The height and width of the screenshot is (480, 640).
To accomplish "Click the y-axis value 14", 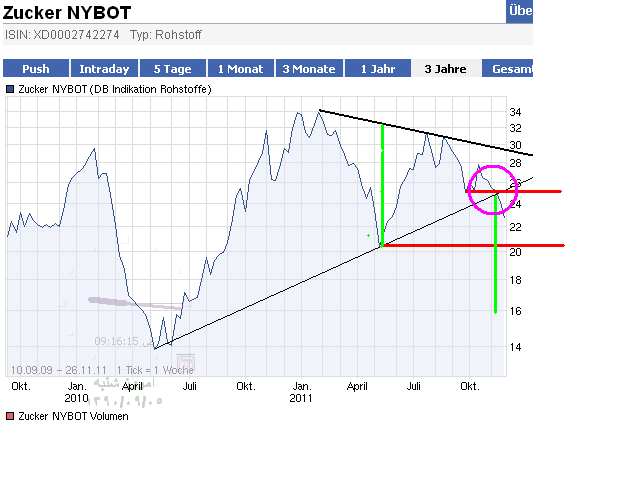I will pos(516,347).
